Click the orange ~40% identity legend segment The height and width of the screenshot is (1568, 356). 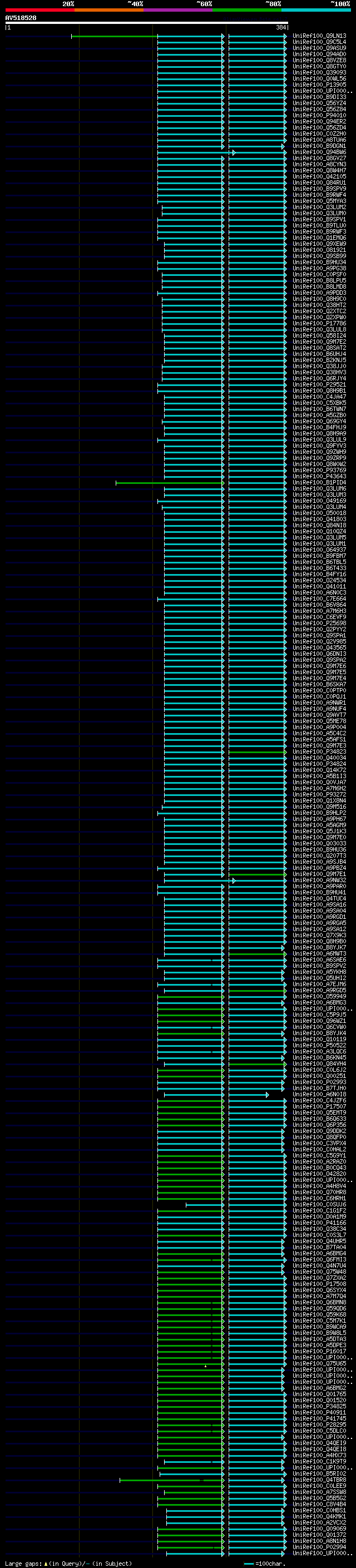[109, 11]
